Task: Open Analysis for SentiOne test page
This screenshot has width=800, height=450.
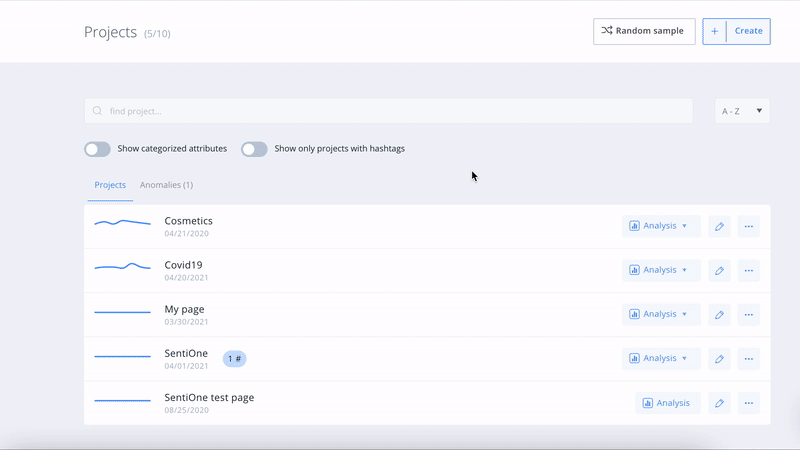Action: click(x=667, y=403)
